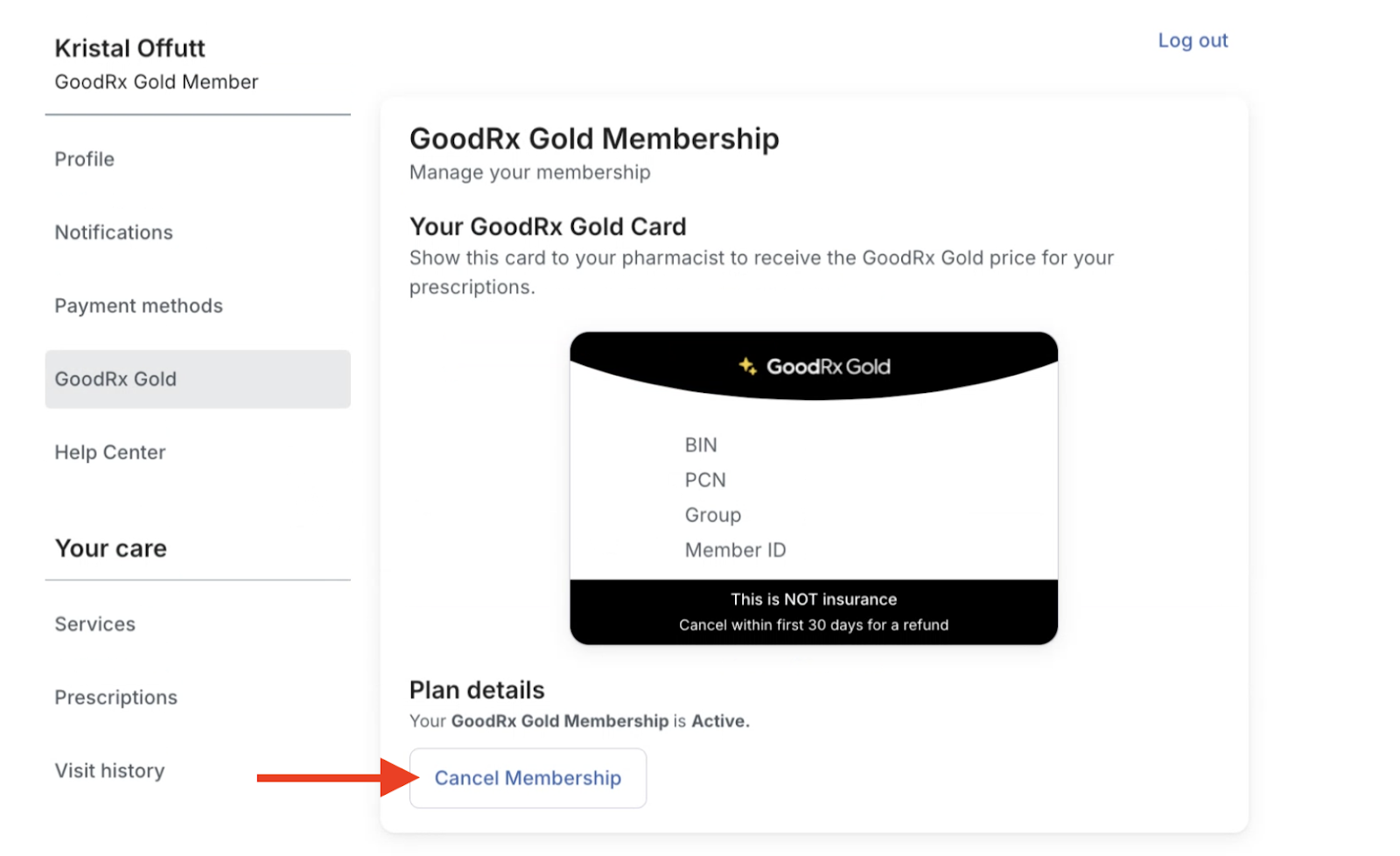Select the GoodRx Gold sidebar tab
Image resolution: width=1400 pixels, height=856 pixels.
[x=115, y=379]
